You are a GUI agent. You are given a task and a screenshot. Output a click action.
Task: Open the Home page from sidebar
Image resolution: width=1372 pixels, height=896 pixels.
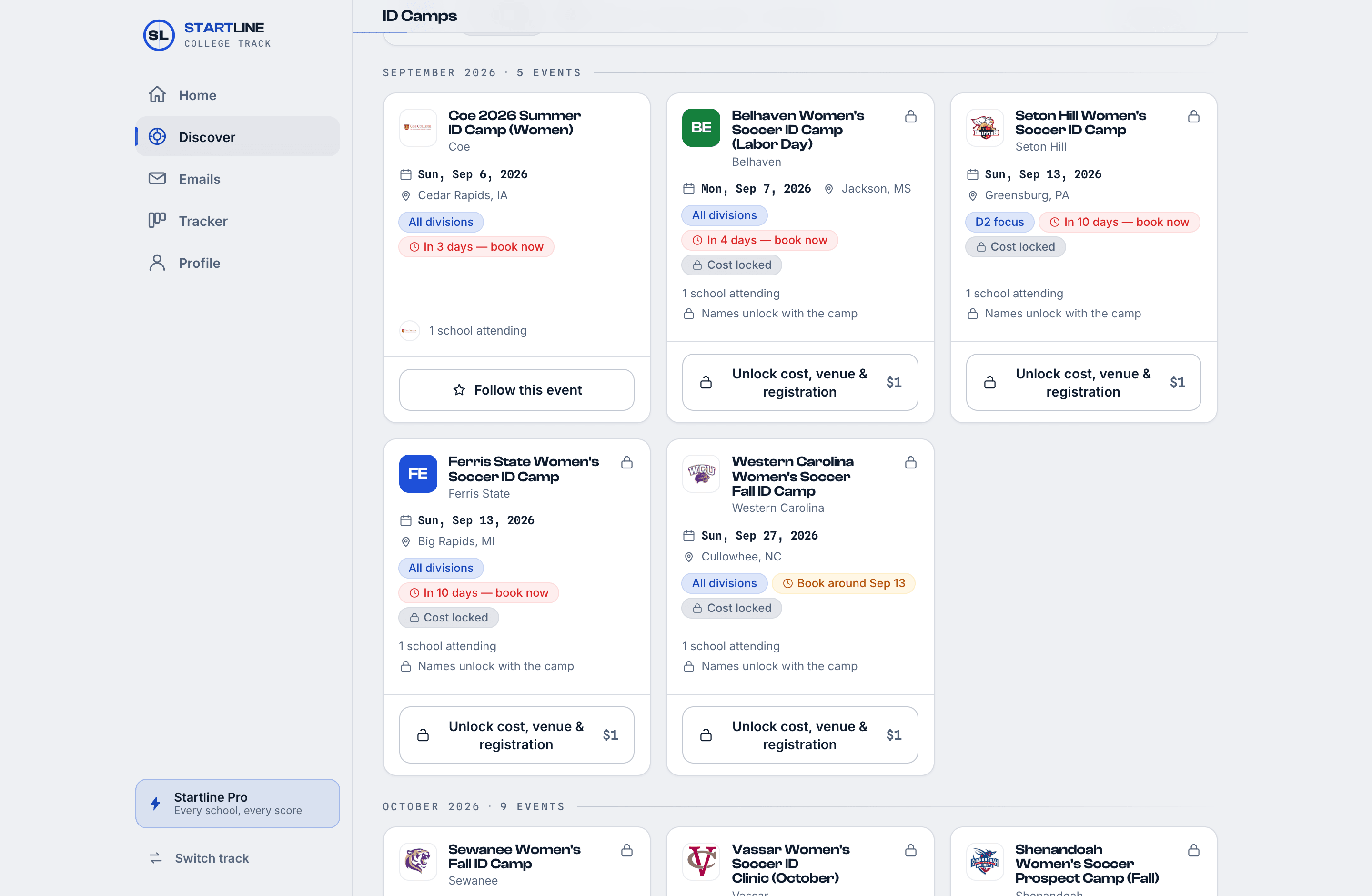tap(238, 95)
